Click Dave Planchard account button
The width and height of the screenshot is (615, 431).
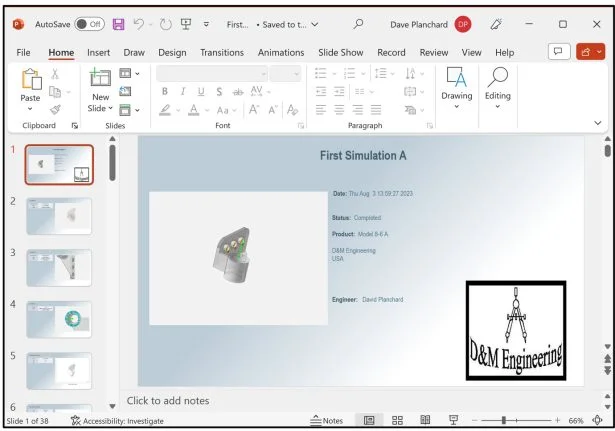point(430,24)
